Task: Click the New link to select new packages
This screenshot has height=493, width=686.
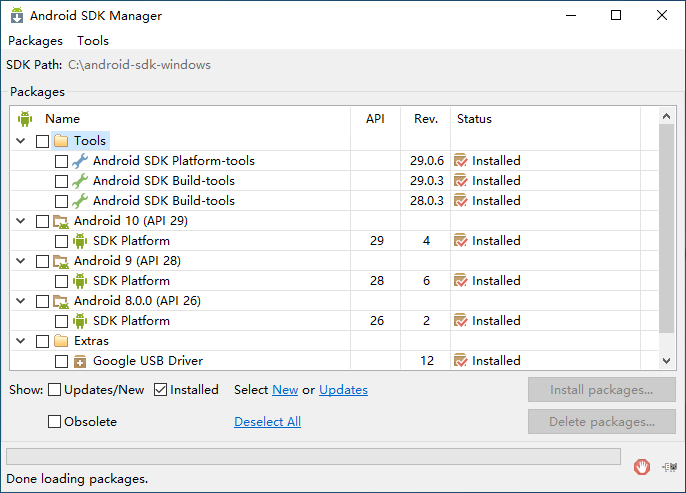Action: tap(285, 390)
